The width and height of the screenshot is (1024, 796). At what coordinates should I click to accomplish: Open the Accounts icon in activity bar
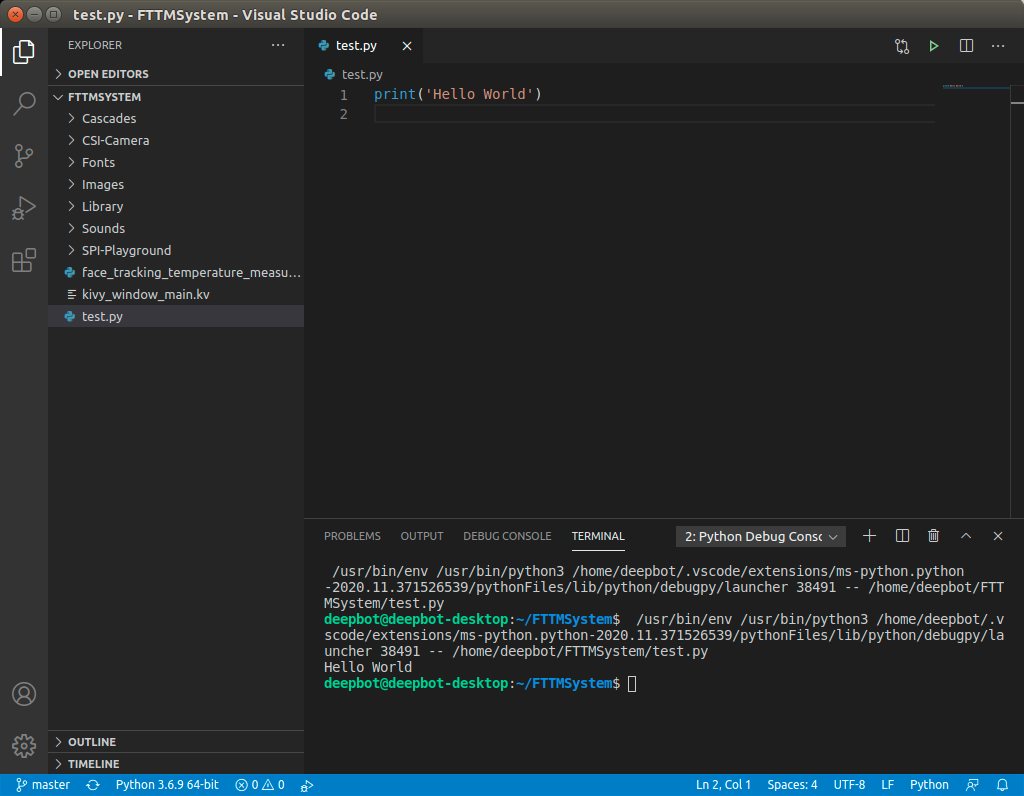24,693
